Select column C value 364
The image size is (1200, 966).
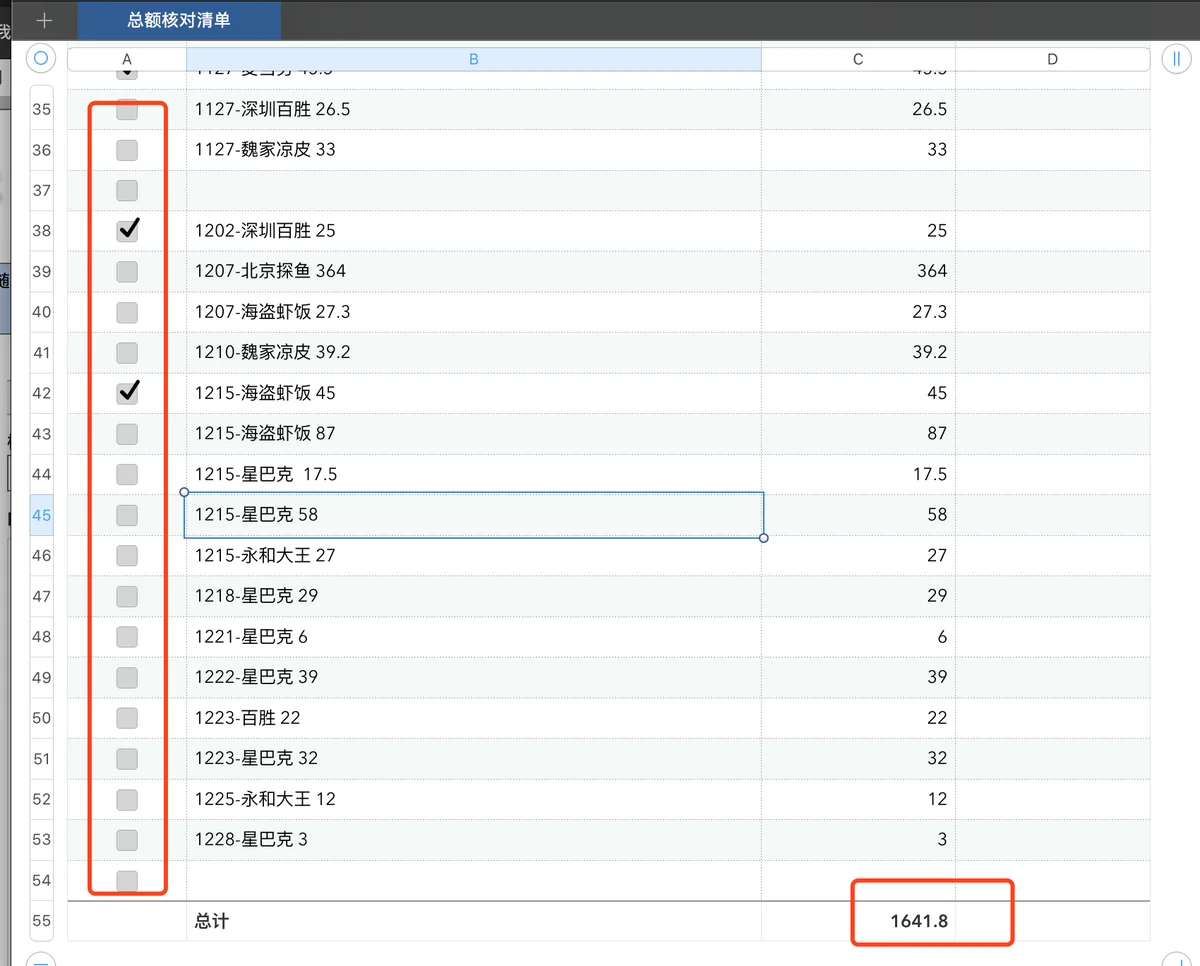tap(858, 271)
